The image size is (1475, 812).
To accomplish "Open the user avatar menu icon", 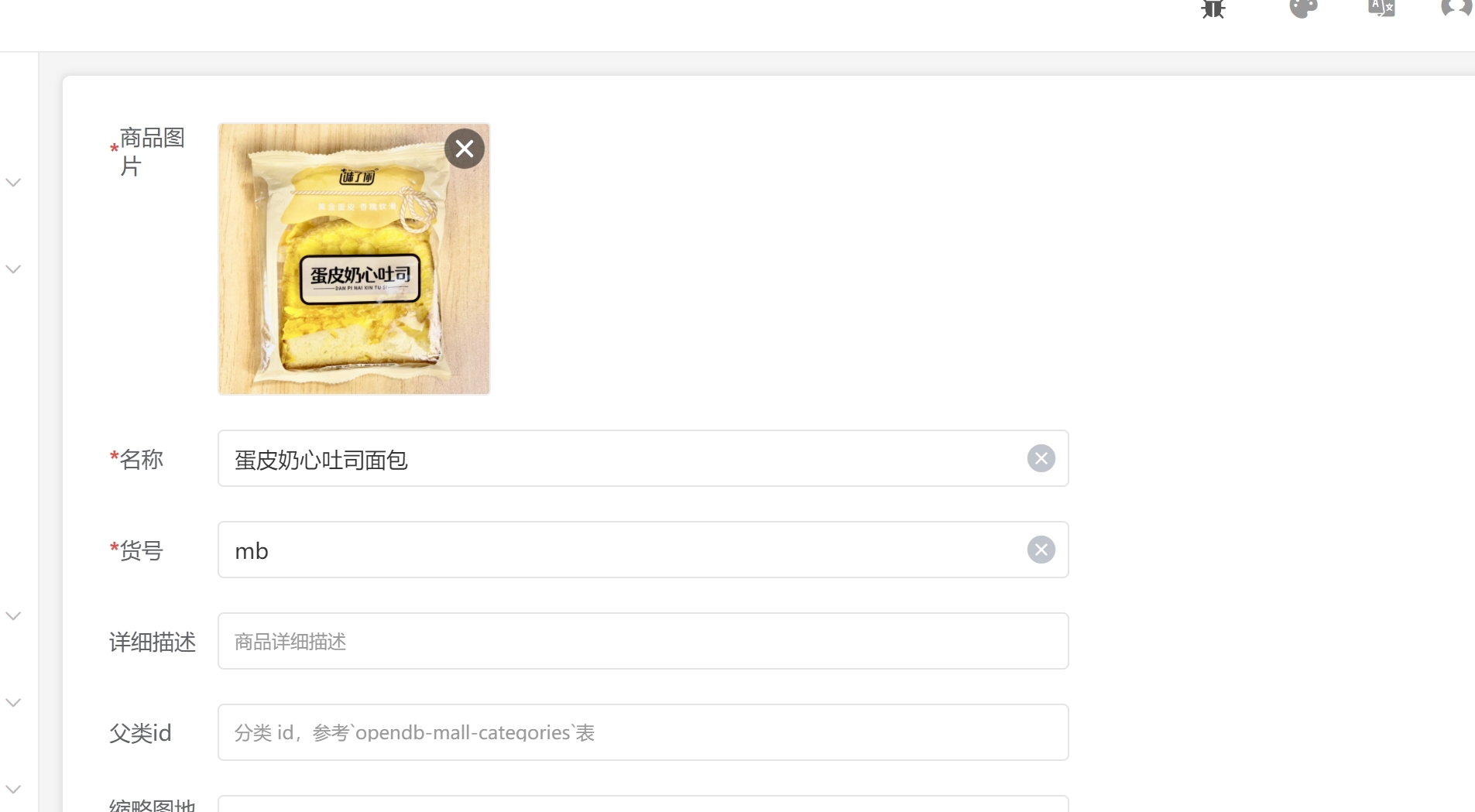I will click(x=1457, y=9).
